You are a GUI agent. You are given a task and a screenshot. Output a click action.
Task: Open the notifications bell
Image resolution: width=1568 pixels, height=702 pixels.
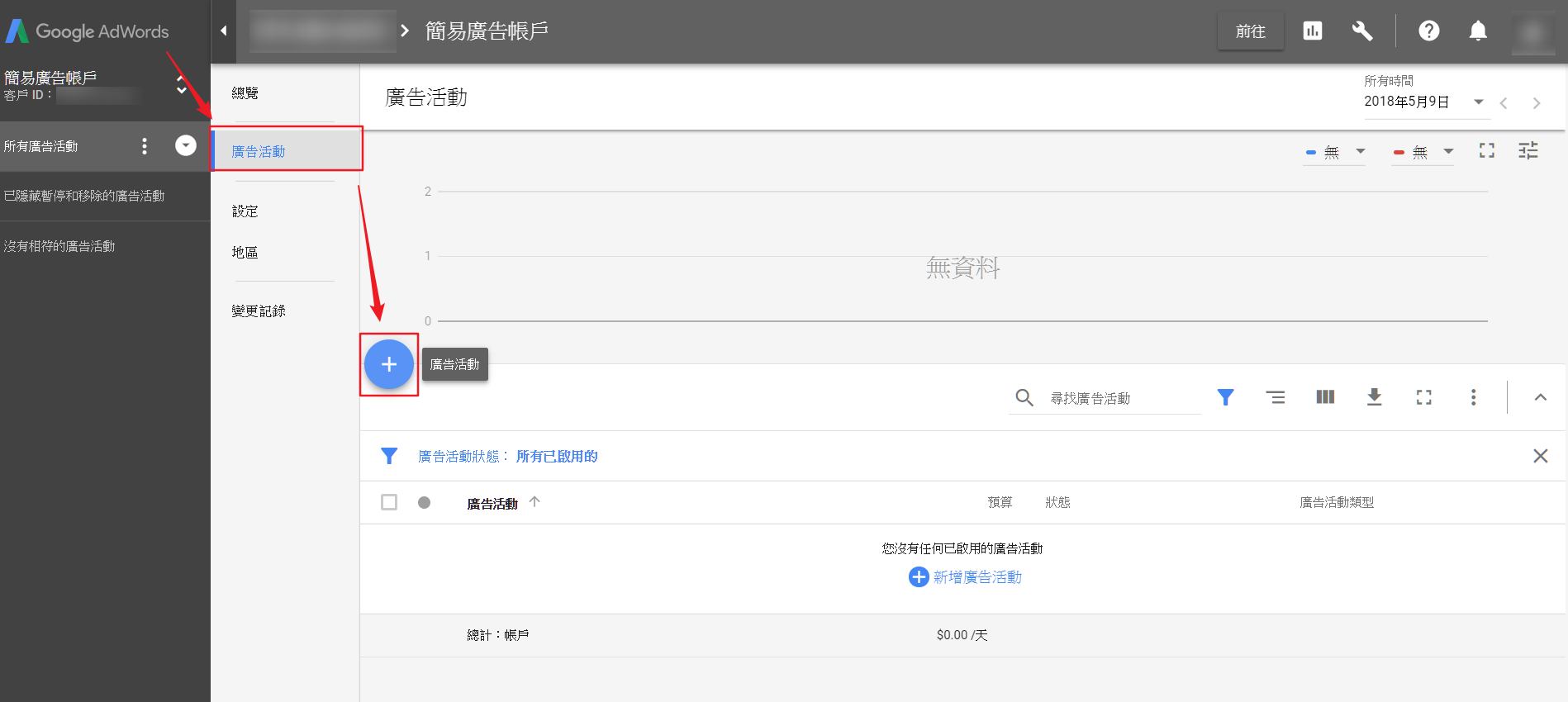(1477, 31)
